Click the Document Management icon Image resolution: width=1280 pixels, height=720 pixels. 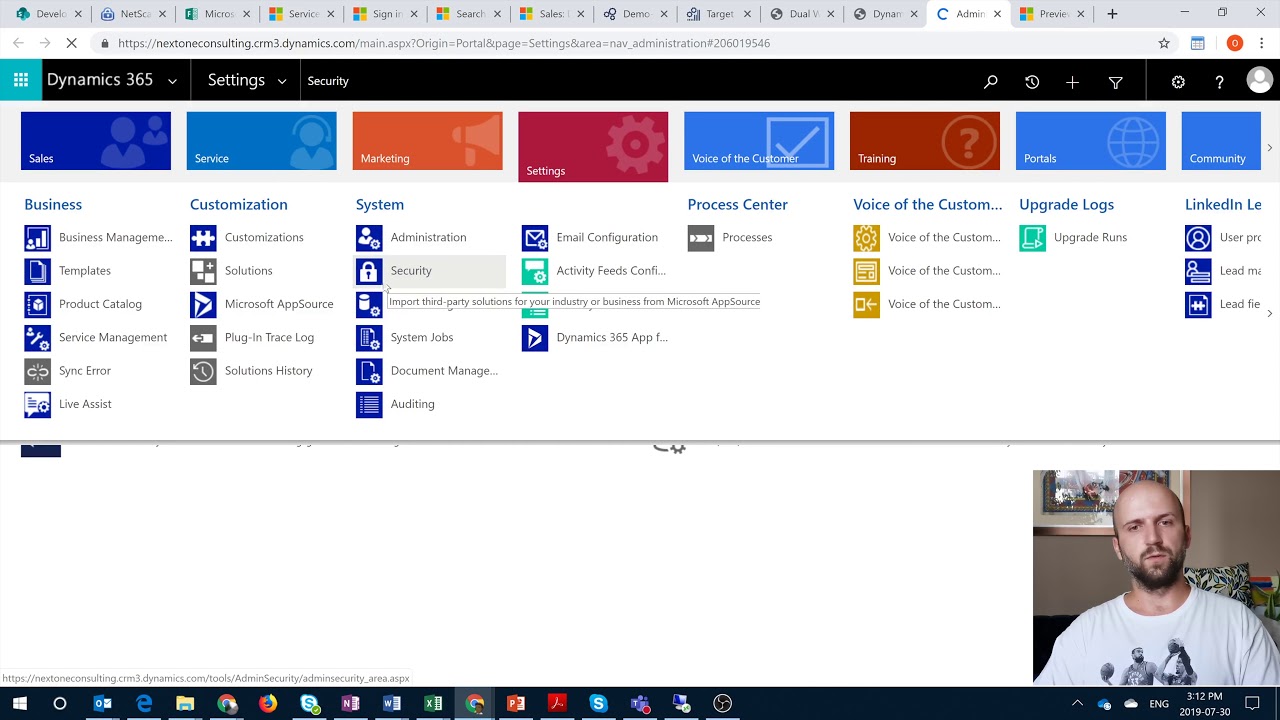[x=369, y=371]
